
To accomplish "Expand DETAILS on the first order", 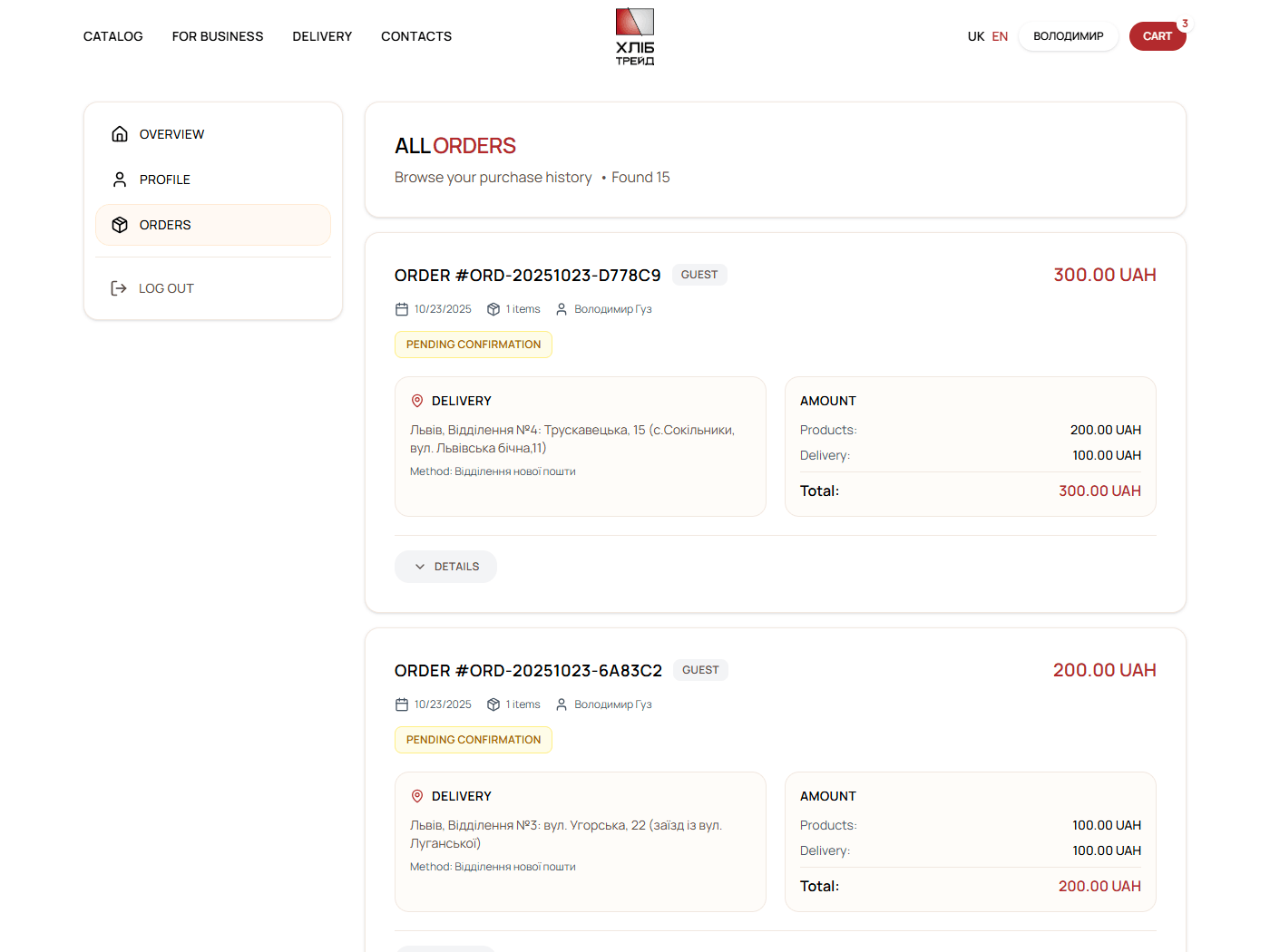I will point(445,566).
